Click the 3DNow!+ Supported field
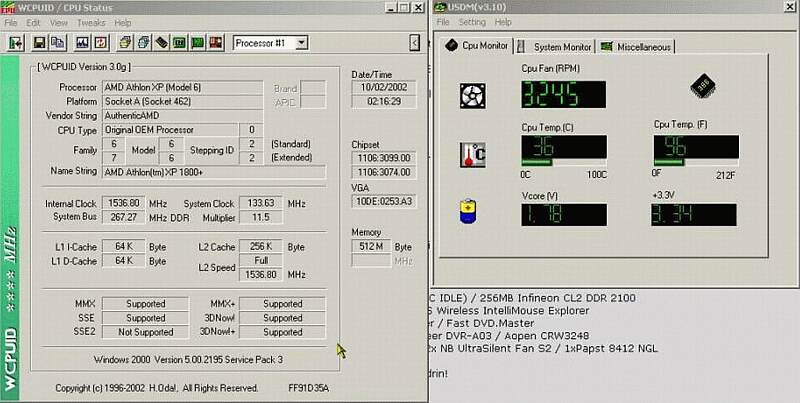Screen dimensions: 800x403 [x=282, y=332]
